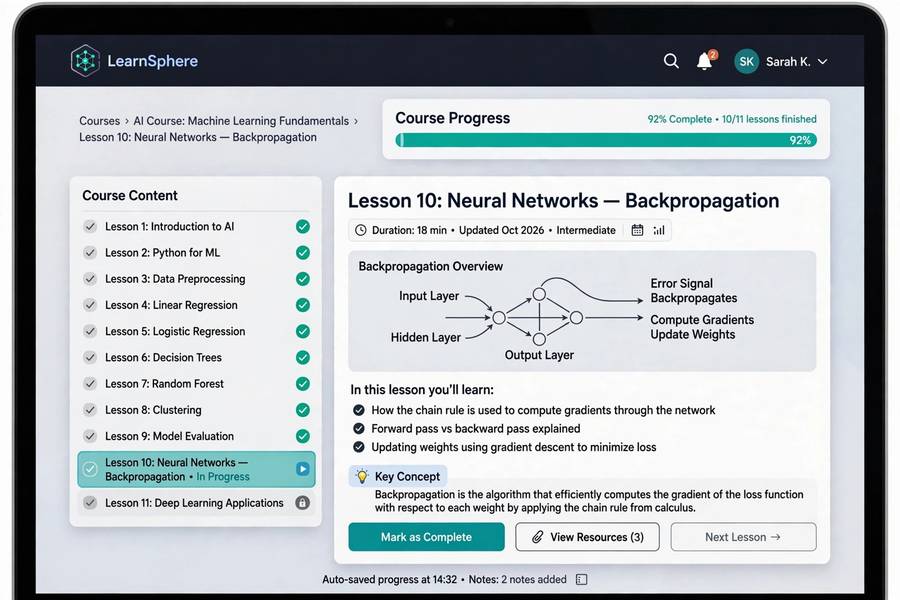Image resolution: width=900 pixels, height=600 pixels.
Task: Expand the Sarah K. account dropdown
Action: (x=823, y=61)
